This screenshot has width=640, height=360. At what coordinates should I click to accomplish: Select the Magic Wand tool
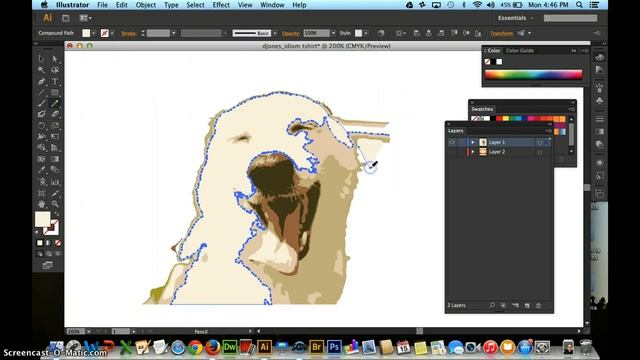[42, 70]
